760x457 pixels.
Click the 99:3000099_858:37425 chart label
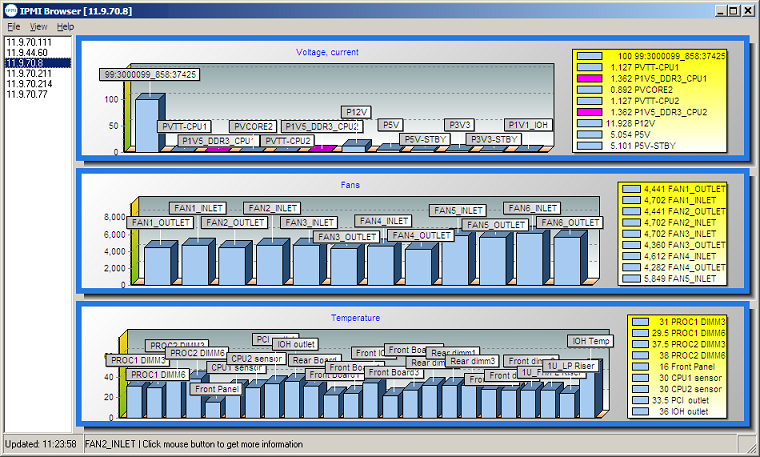(x=150, y=75)
